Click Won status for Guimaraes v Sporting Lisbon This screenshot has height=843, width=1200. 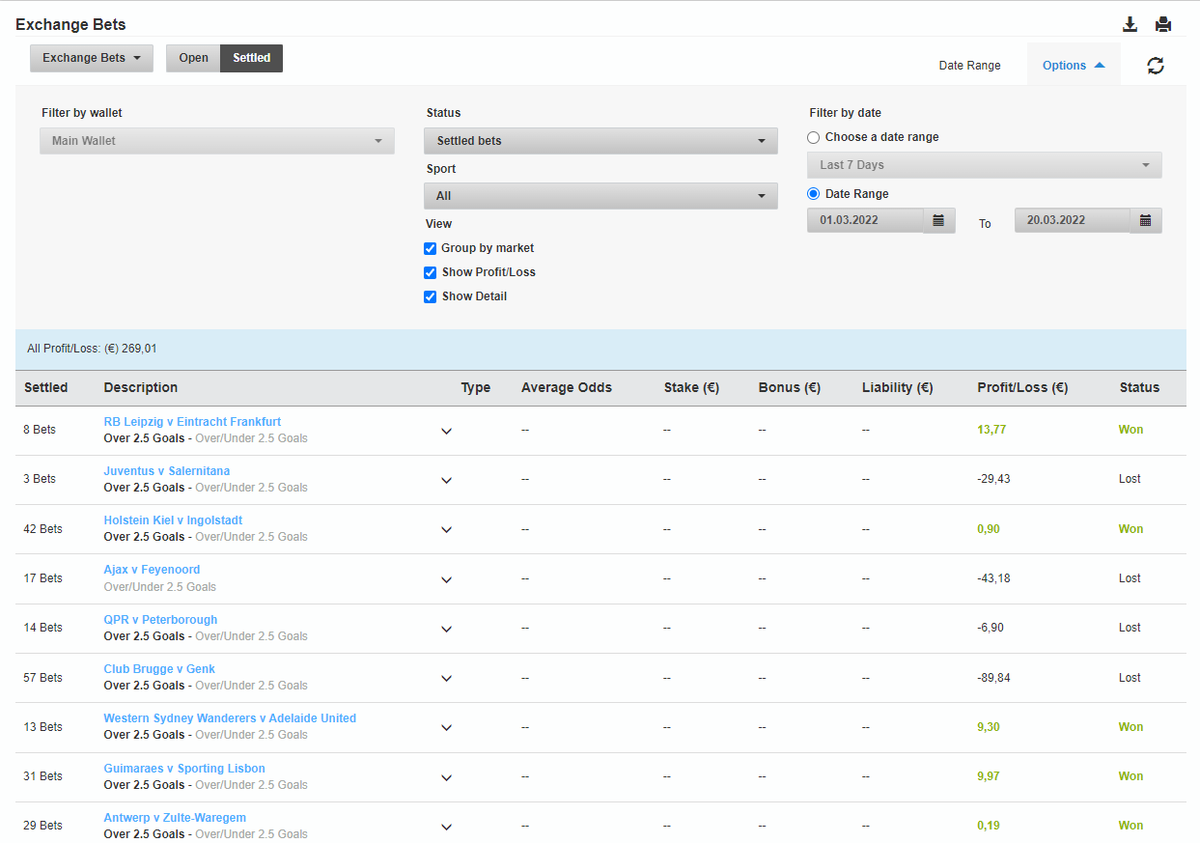(1131, 776)
